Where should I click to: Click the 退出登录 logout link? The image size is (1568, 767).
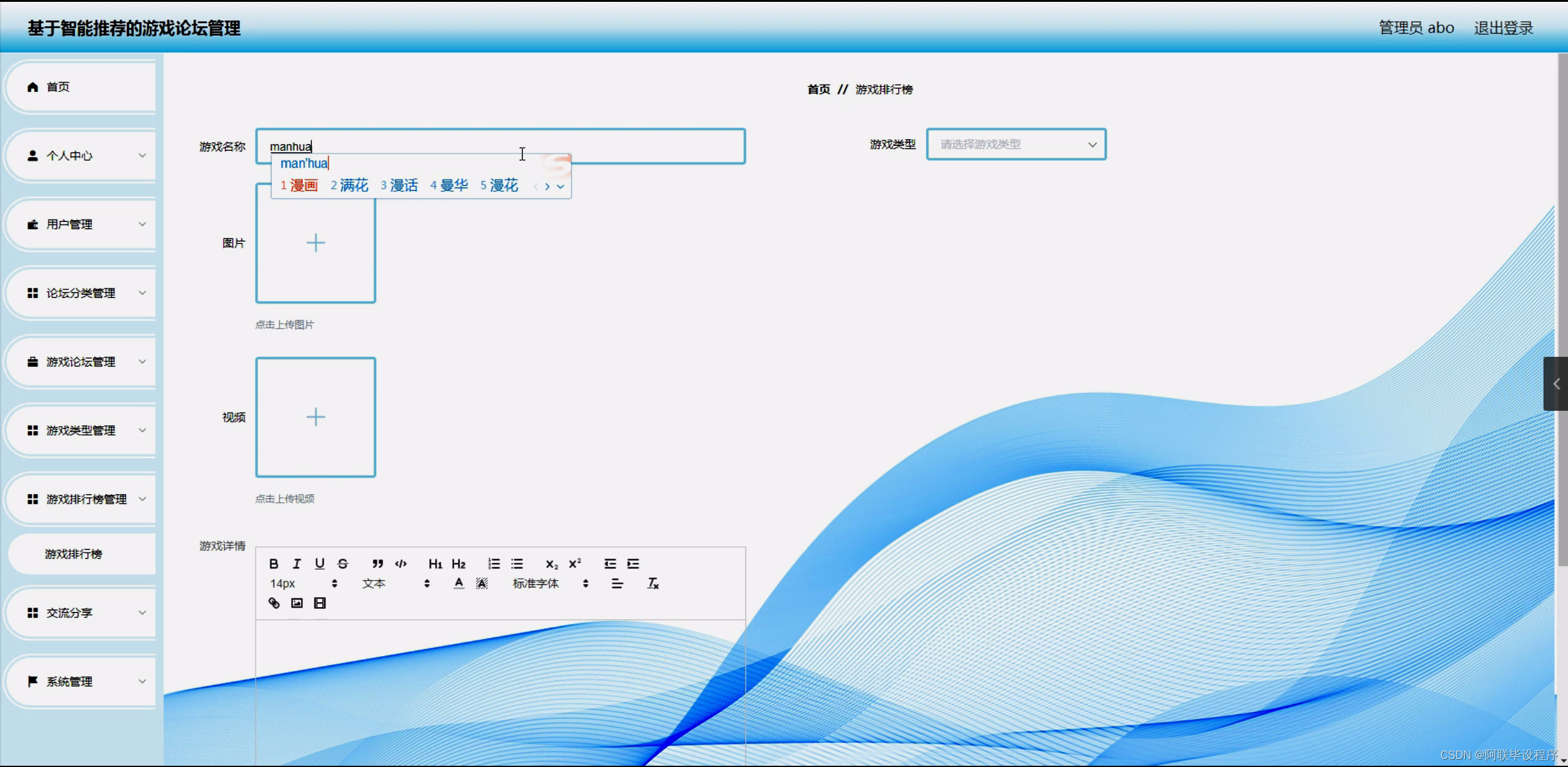pos(1503,28)
